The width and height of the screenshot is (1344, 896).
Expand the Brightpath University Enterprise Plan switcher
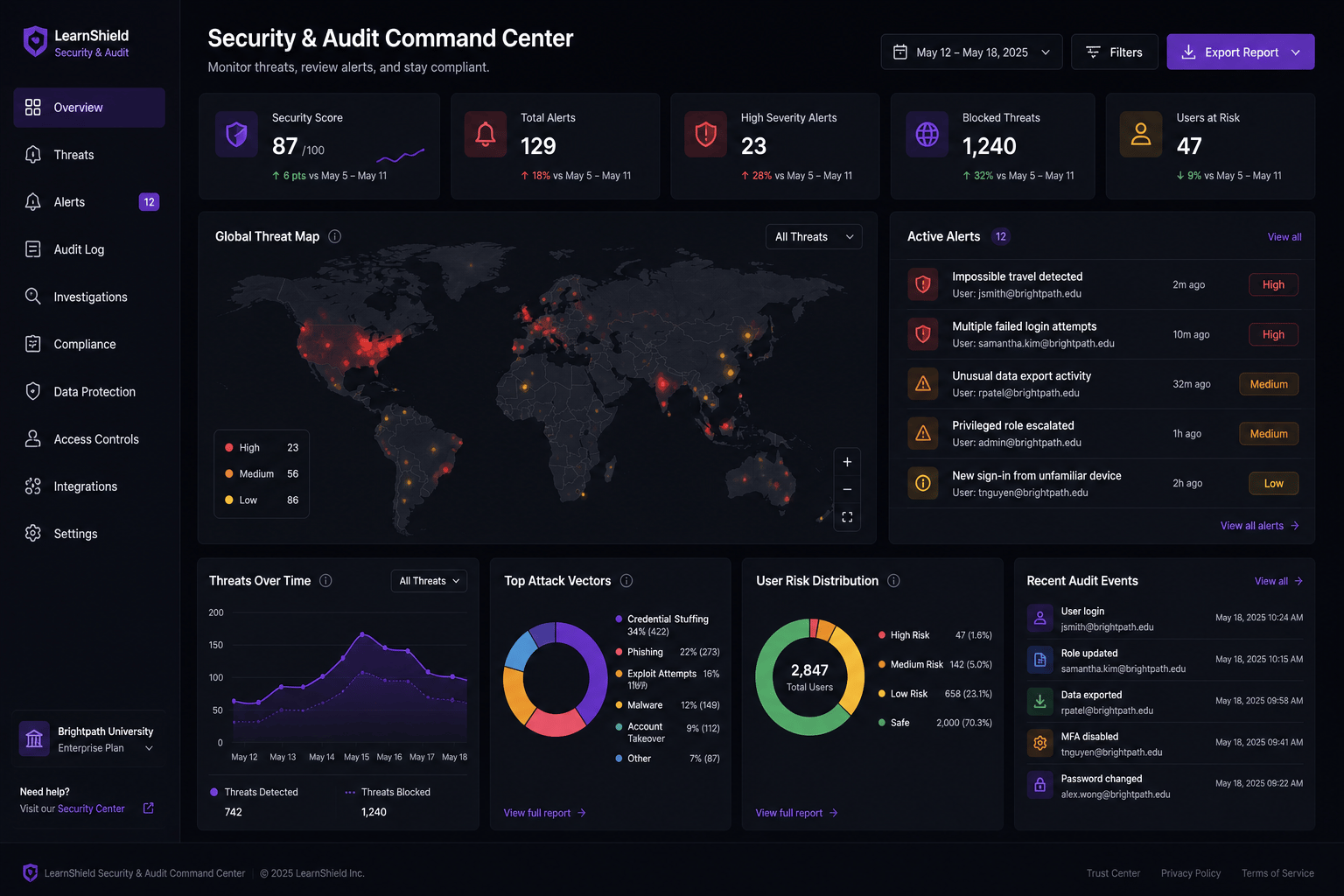click(x=89, y=739)
